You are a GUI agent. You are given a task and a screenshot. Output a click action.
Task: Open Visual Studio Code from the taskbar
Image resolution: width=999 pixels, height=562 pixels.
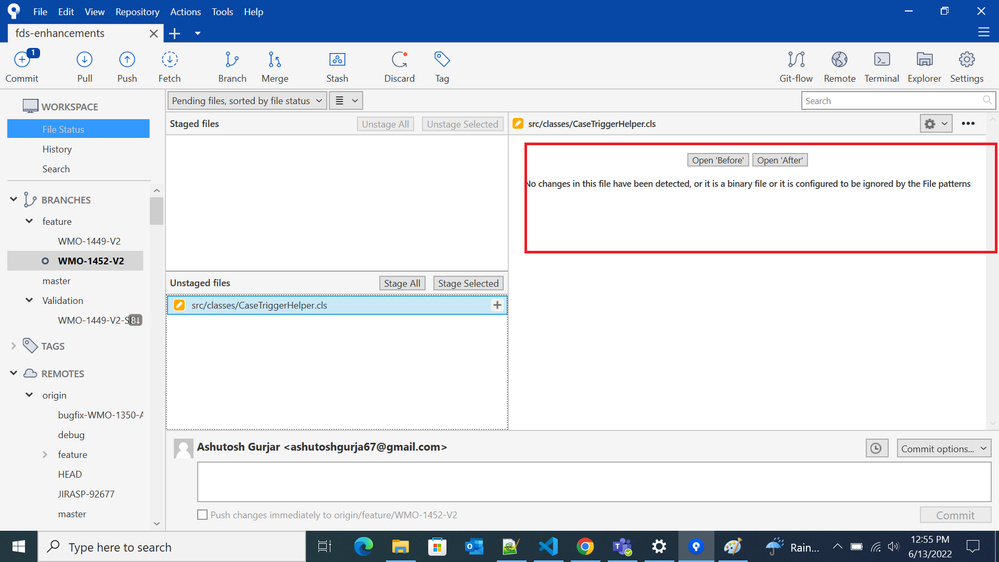(548, 546)
